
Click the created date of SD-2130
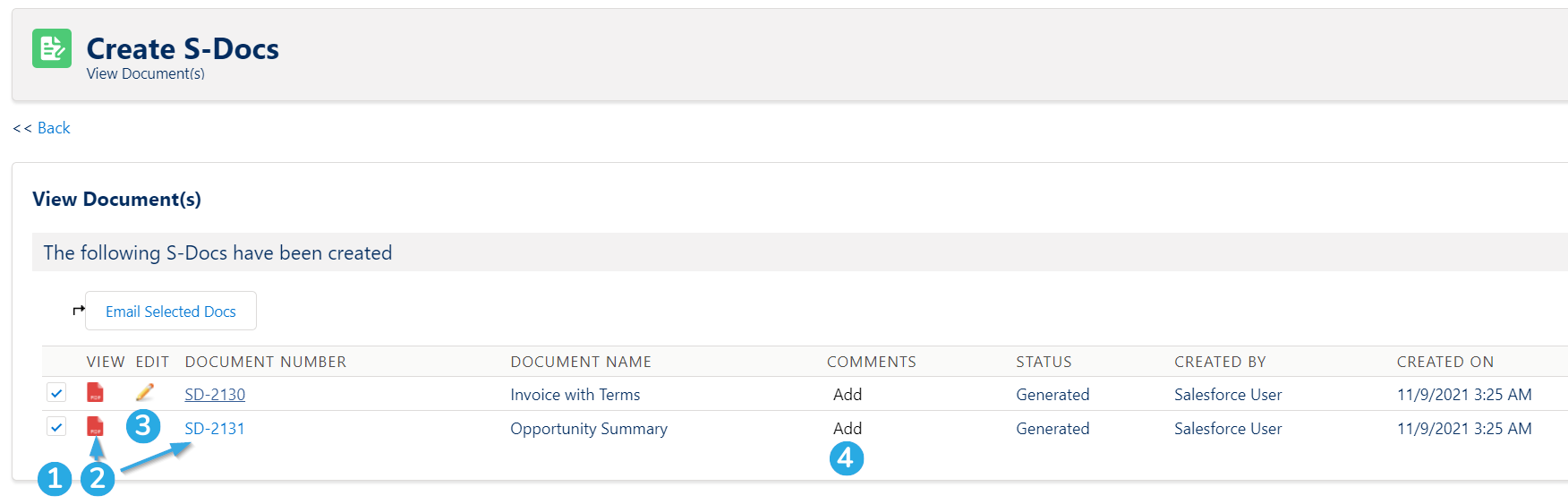pyautogui.click(x=1464, y=395)
